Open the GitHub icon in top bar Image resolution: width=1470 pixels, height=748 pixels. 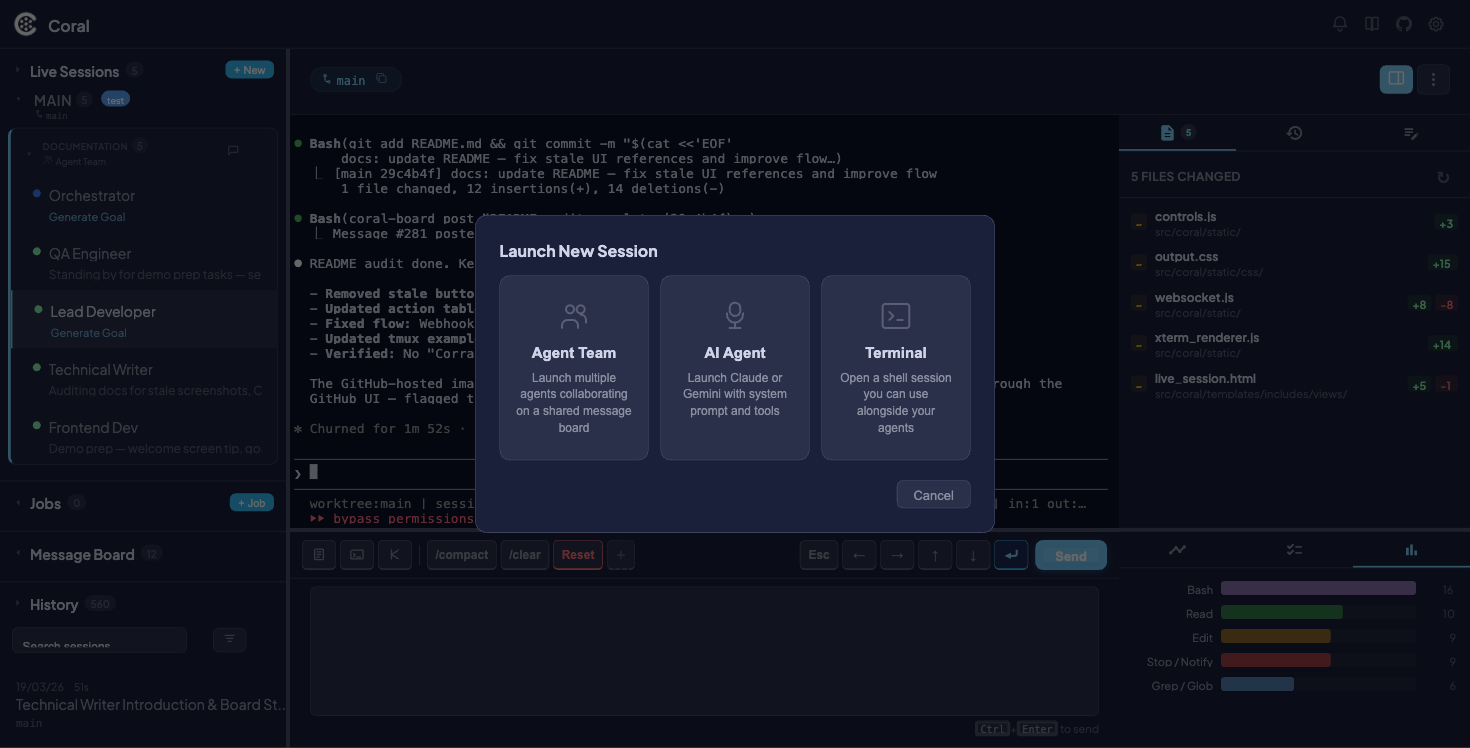(x=1403, y=23)
